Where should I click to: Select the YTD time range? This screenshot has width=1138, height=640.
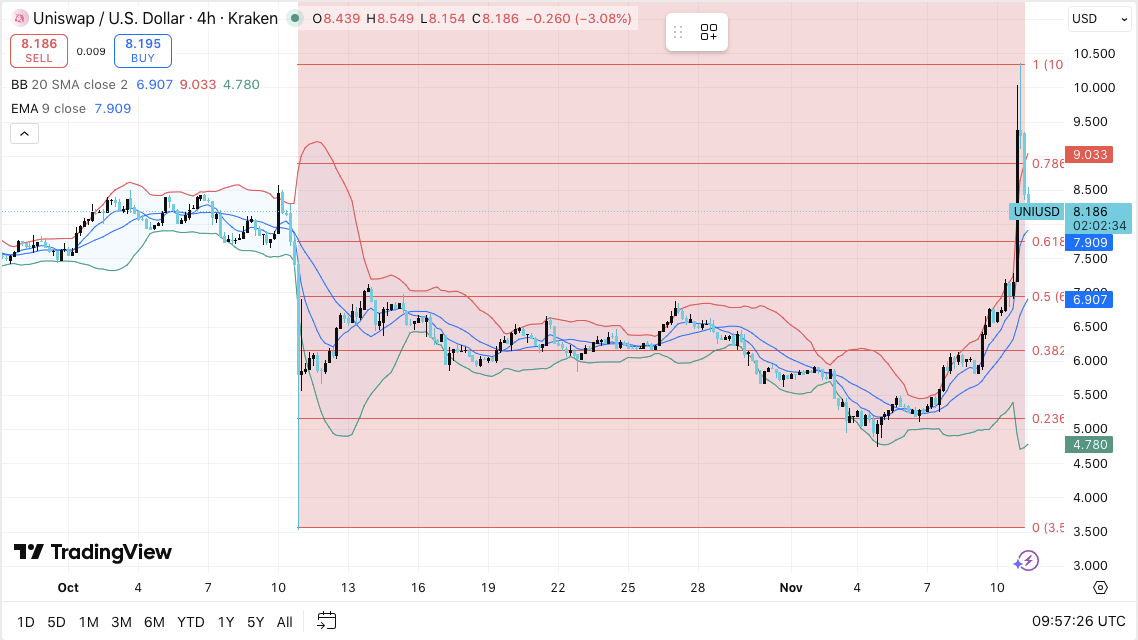click(192, 622)
